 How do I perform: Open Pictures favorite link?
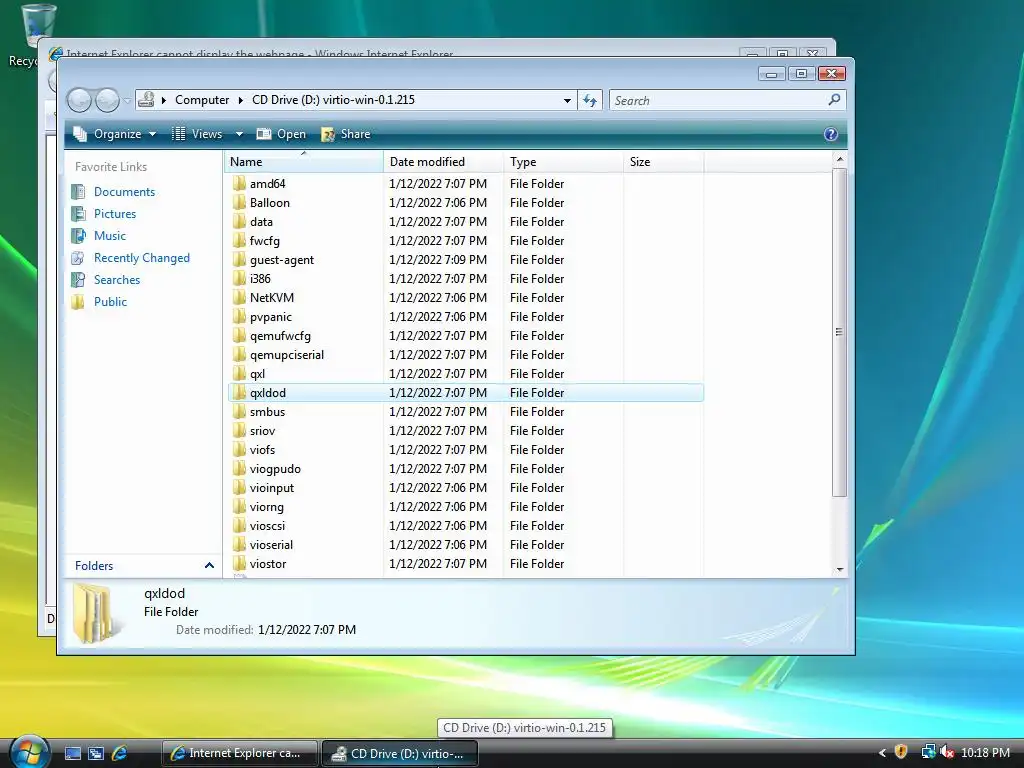click(x=115, y=214)
